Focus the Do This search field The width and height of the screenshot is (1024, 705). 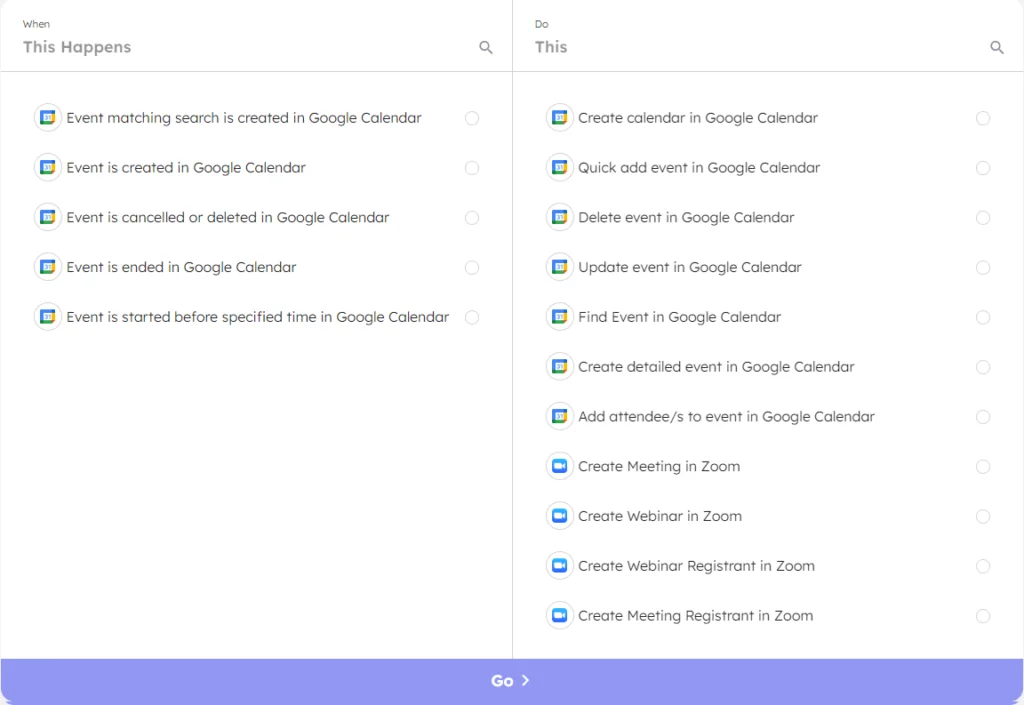(x=750, y=47)
